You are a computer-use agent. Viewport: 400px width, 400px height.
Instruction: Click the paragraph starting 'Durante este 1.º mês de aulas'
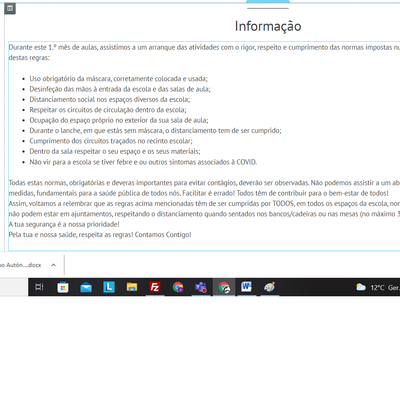coord(204,52)
